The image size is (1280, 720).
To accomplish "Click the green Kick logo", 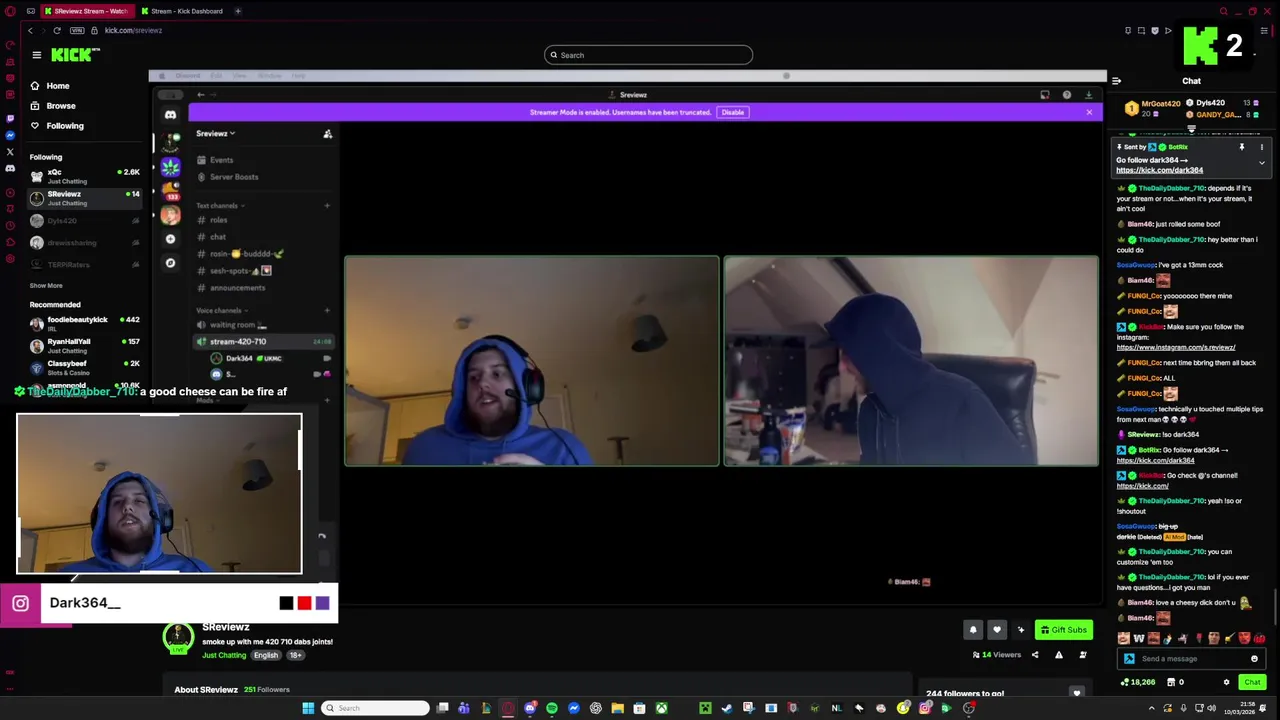I will point(76,55).
